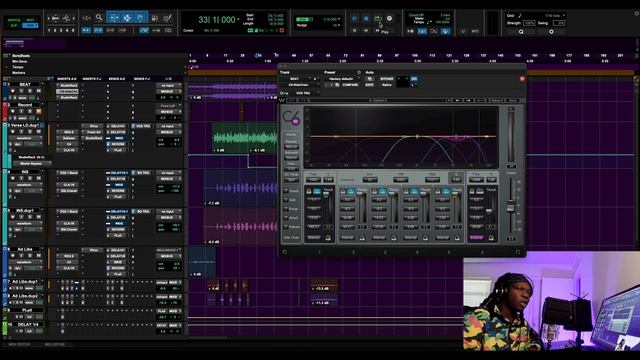Toggle blue bypass button on C6 band 2
Image resolution: width=640 pixels, height=360 pixels.
tap(350, 191)
